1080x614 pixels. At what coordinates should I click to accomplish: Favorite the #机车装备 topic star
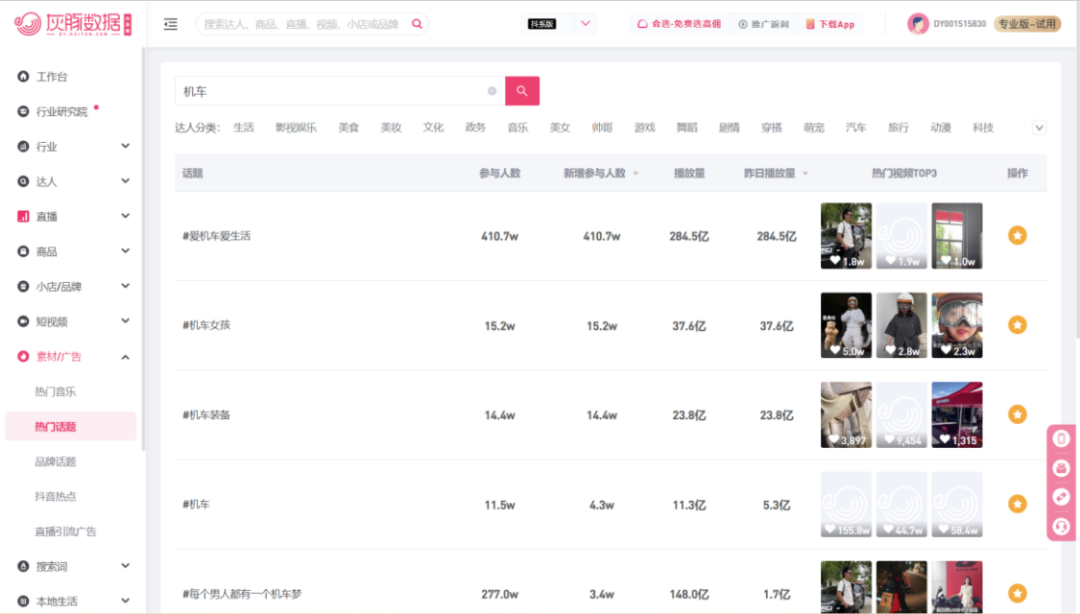pyautogui.click(x=1017, y=415)
